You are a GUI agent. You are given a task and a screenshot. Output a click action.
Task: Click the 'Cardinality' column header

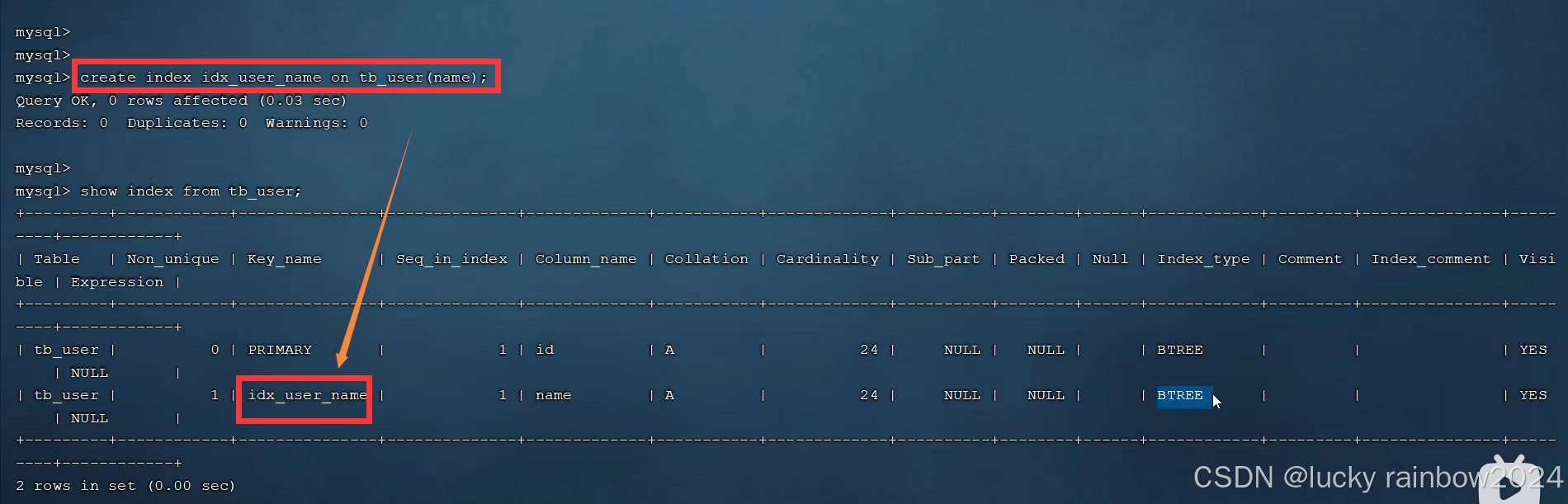(x=828, y=259)
